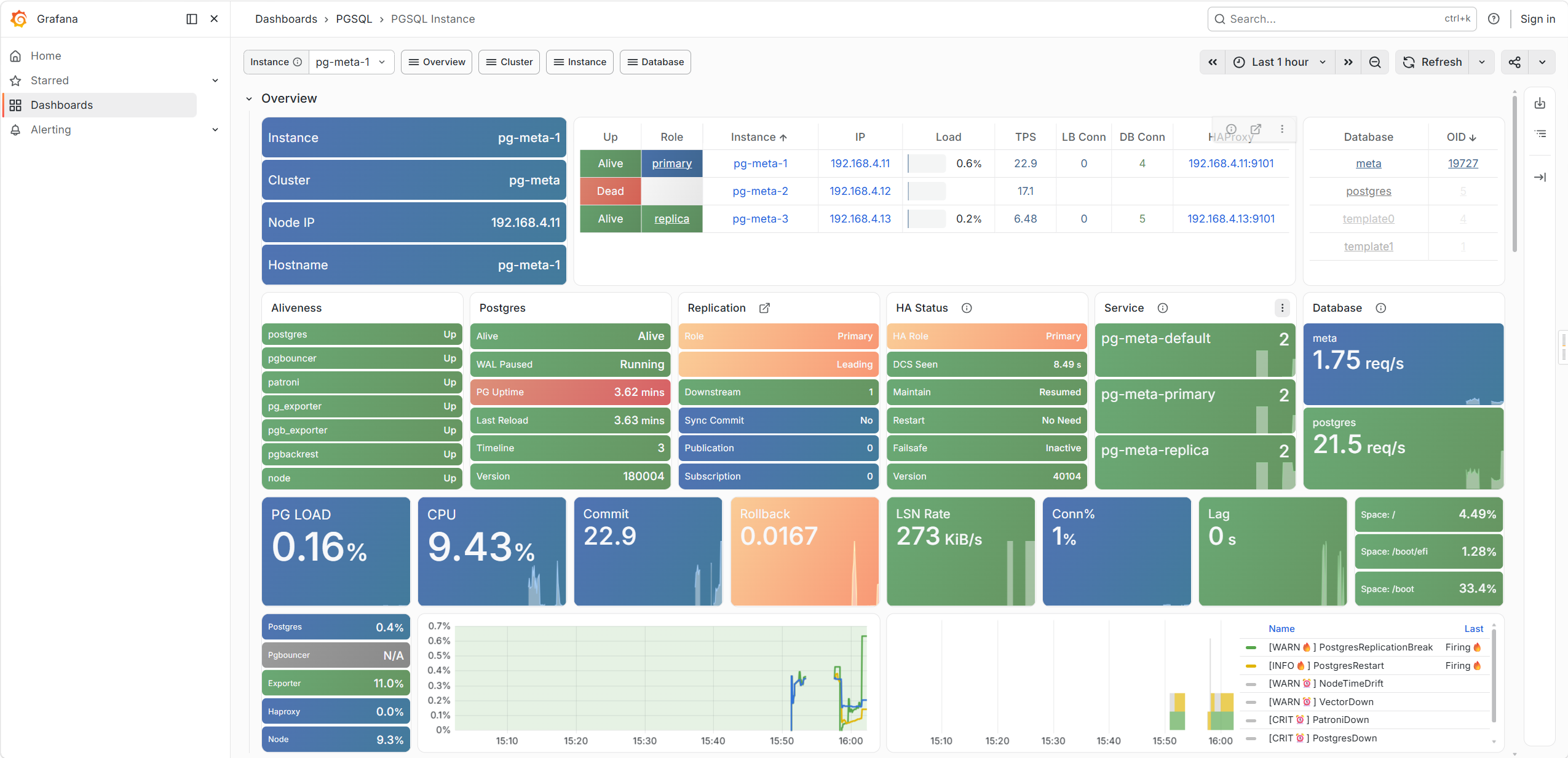Image resolution: width=1568 pixels, height=758 pixels.
Task: Show Service panel info icon
Action: [x=1162, y=308]
